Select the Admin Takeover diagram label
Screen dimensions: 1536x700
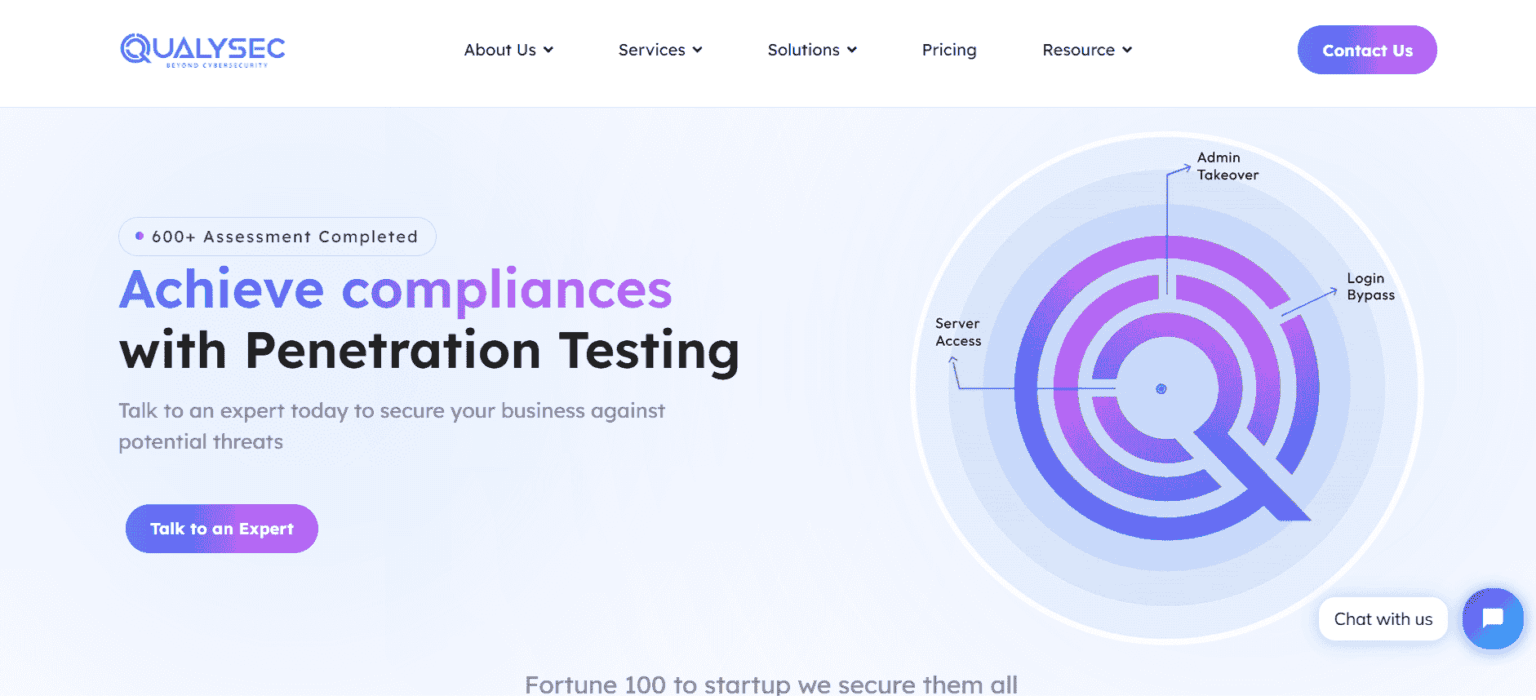(x=1227, y=166)
